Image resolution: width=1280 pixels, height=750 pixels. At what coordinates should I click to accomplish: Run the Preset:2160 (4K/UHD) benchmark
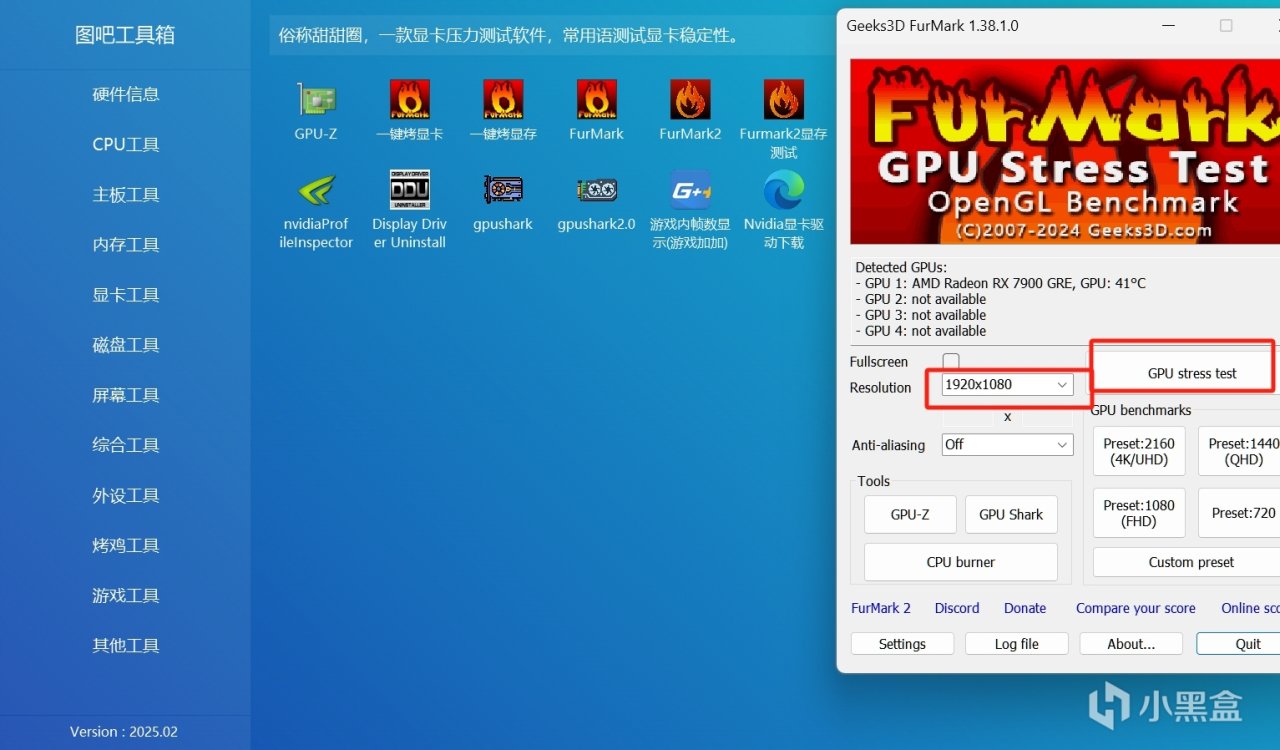[1139, 452]
